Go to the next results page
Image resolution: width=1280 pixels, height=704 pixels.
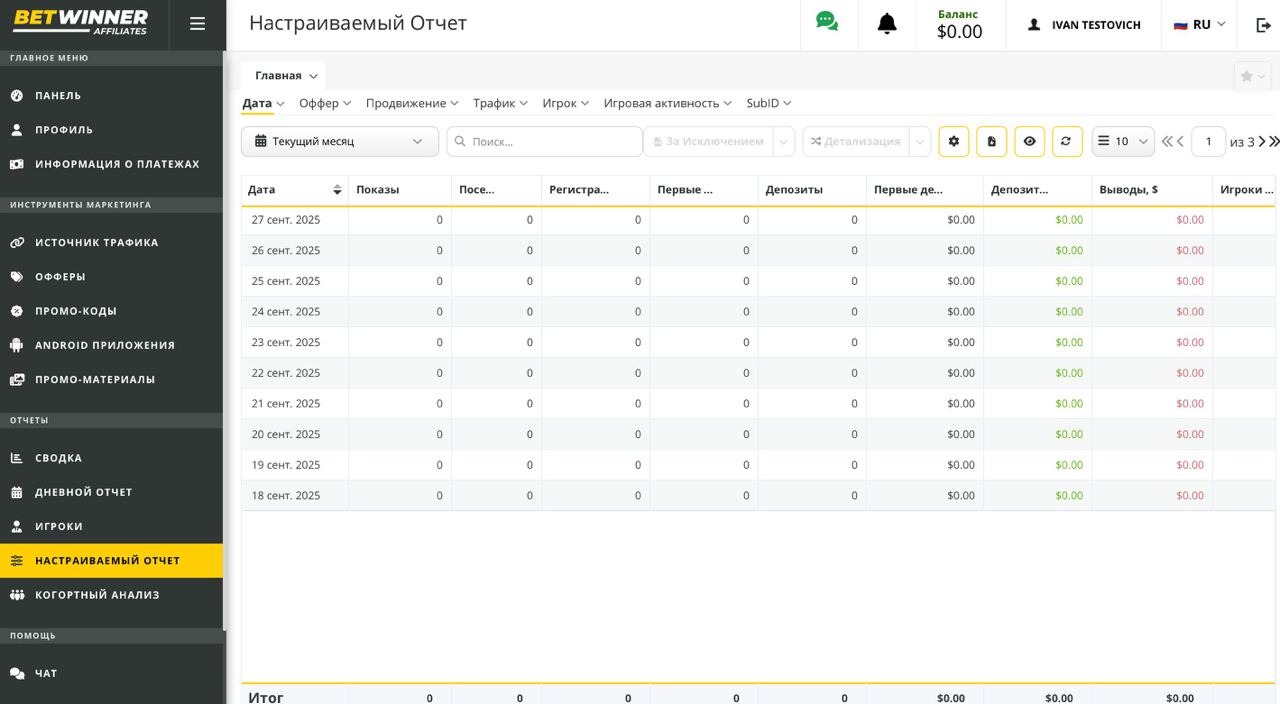(x=1262, y=142)
